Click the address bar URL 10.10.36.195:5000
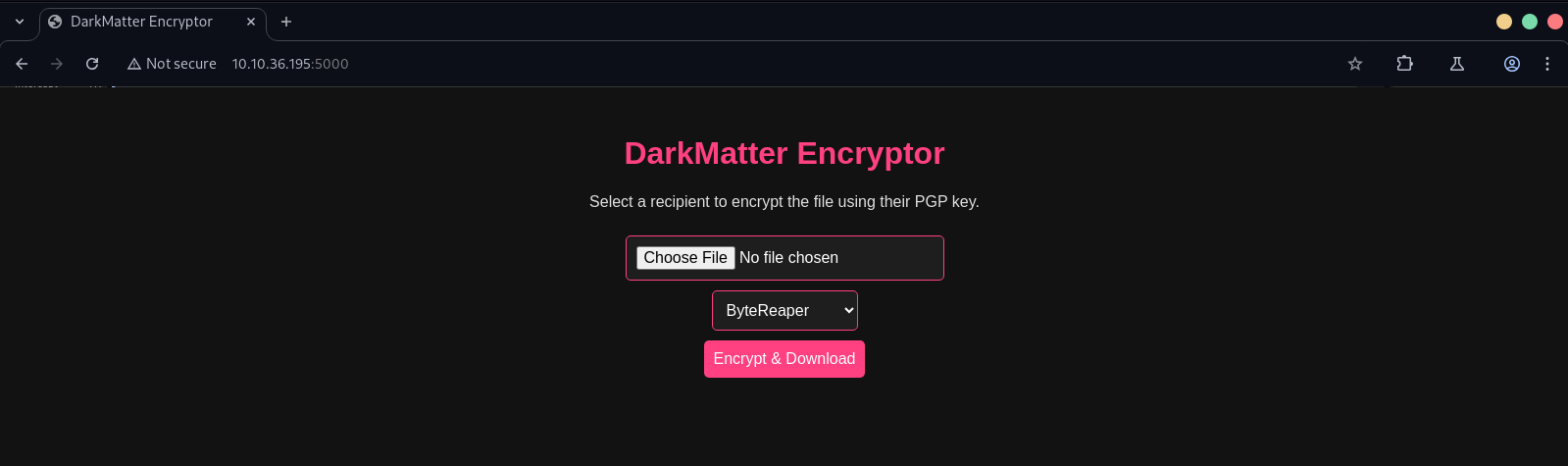1568x466 pixels. coord(290,64)
